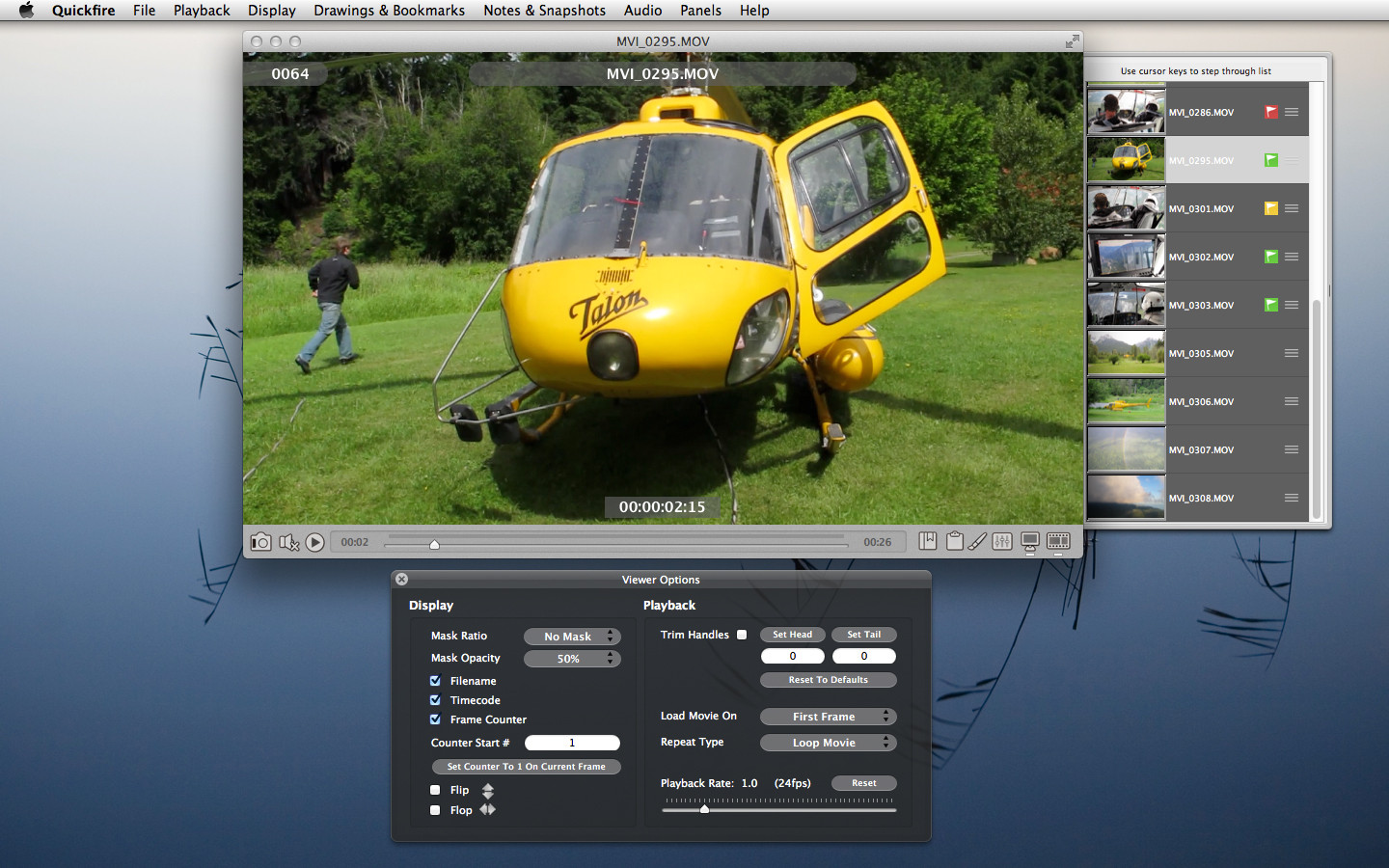Click the horizontal Flop arrows icon
Screen dimensions: 1389x868
pyautogui.click(x=488, y=809)
